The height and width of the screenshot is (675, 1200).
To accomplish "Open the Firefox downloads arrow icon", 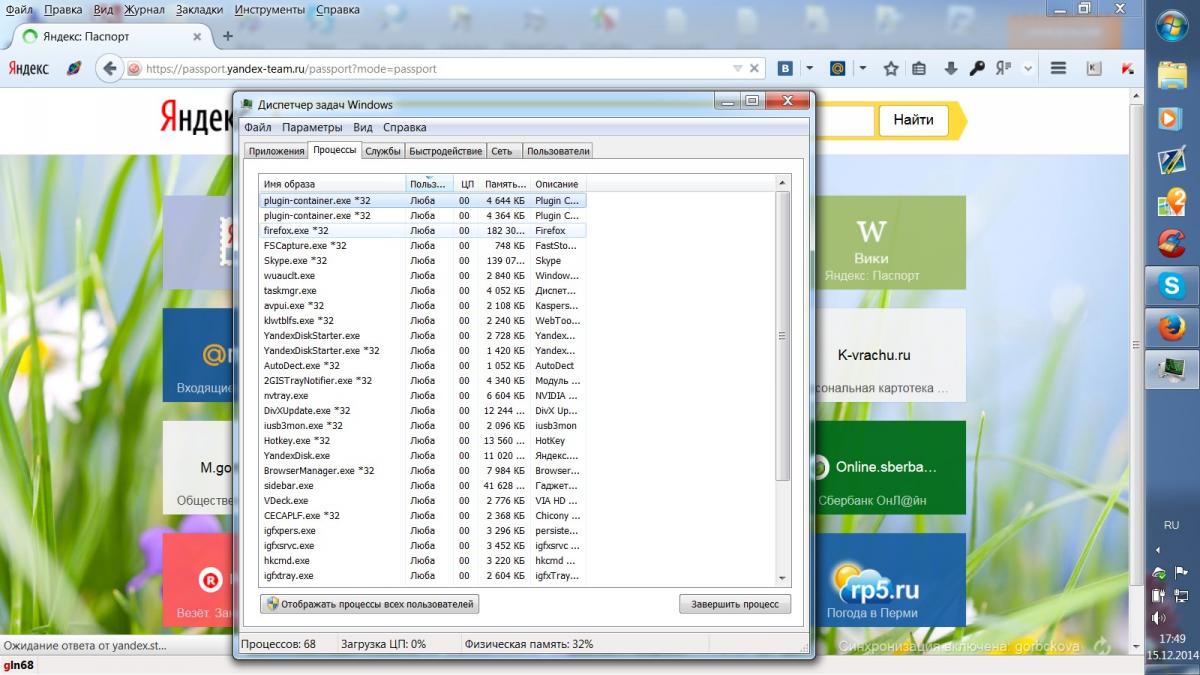I will [x=950, y=69].
